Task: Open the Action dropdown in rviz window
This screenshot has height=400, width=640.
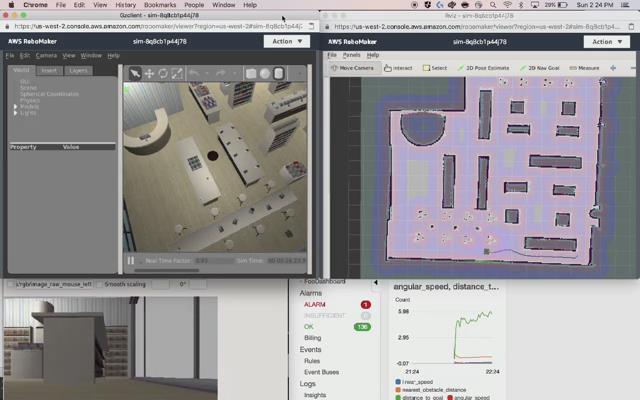Action: click(607, 42)
